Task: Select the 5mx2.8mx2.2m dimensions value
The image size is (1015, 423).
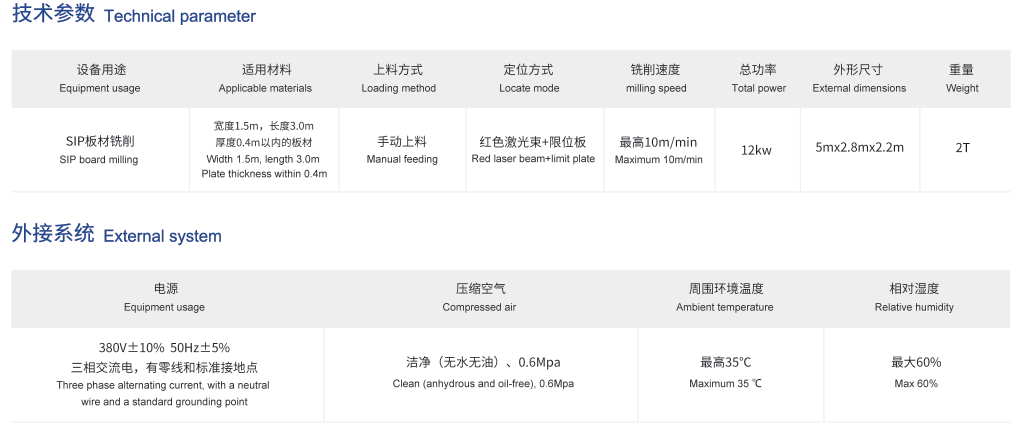Action: pyautogui.click(x=860, y=147)
